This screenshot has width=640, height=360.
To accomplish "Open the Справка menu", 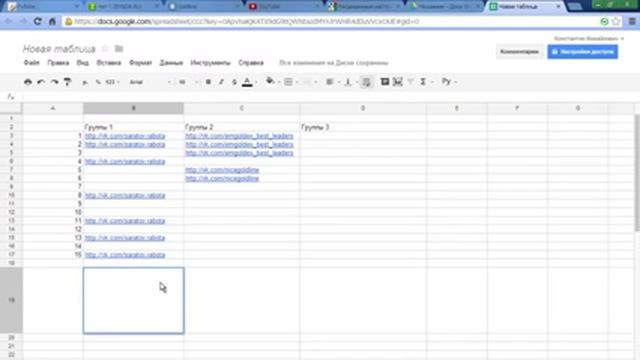I will (x=251, y=63).
